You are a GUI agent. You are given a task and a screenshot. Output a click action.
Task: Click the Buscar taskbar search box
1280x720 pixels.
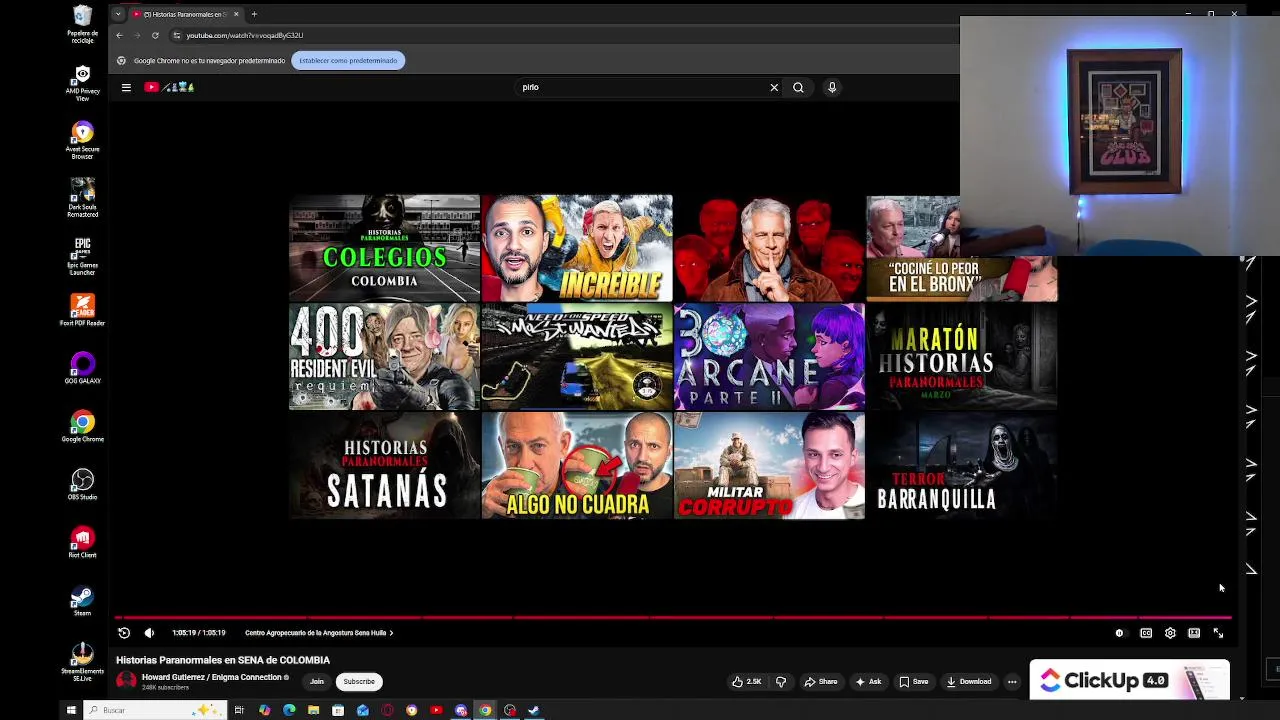point(155,710)
